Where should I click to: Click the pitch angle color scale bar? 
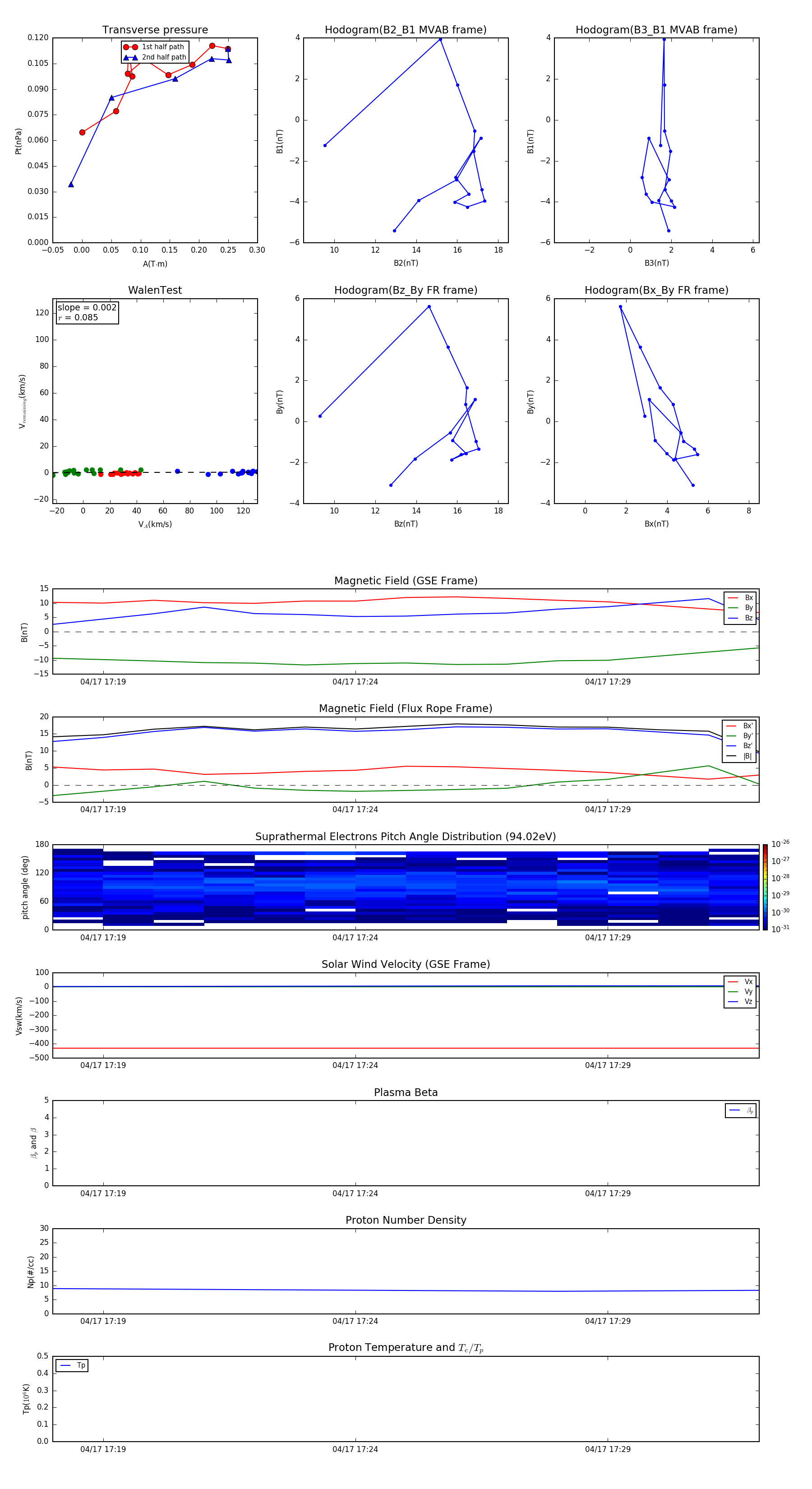pos(765,887)
